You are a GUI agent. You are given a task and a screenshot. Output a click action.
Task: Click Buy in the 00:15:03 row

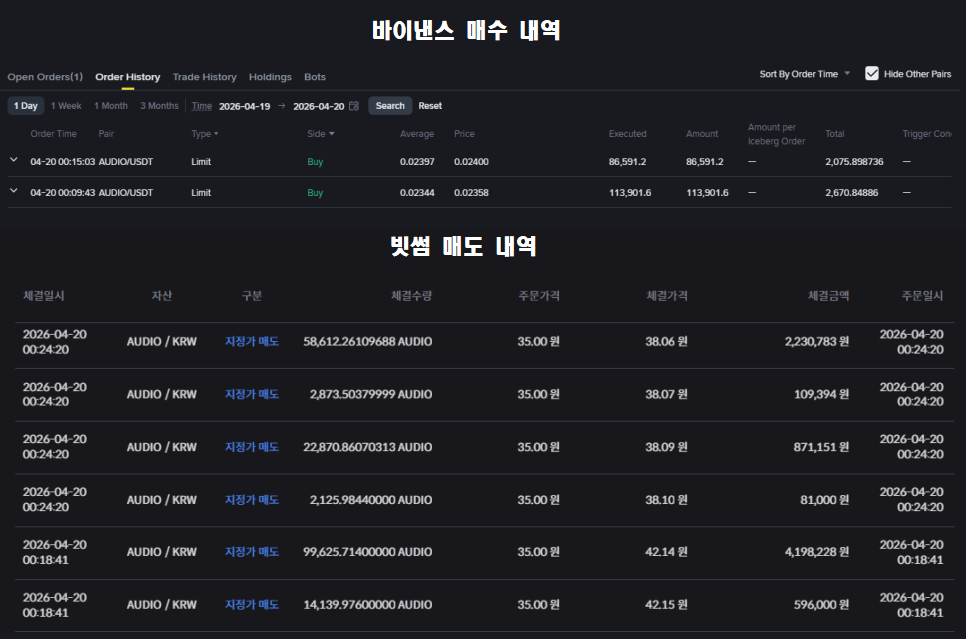[x=315, y=161]
